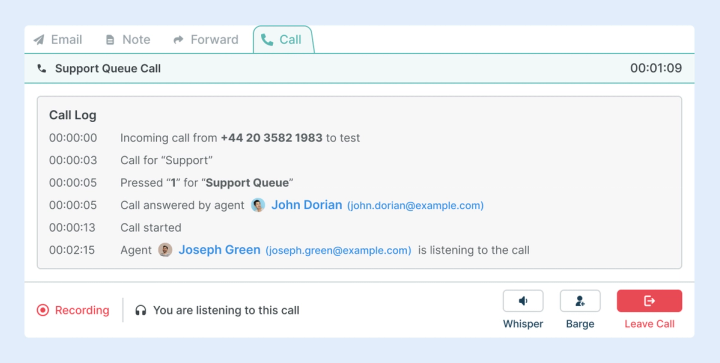Click the red Recording indicator icon

43,310
